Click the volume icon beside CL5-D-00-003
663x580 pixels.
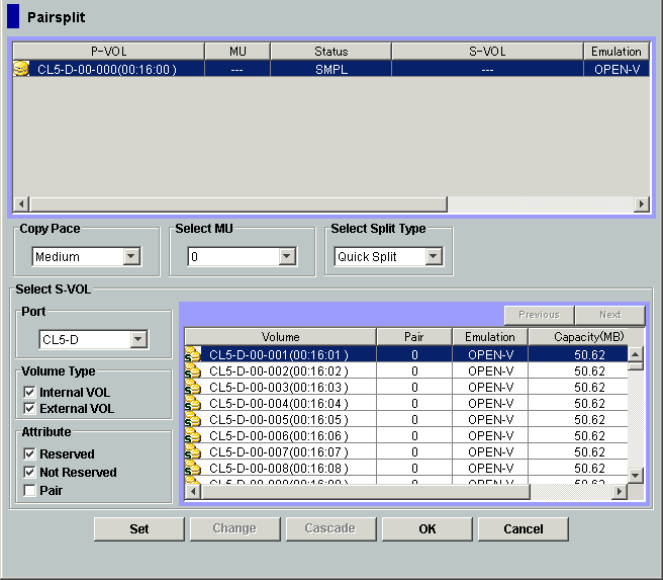193,387
